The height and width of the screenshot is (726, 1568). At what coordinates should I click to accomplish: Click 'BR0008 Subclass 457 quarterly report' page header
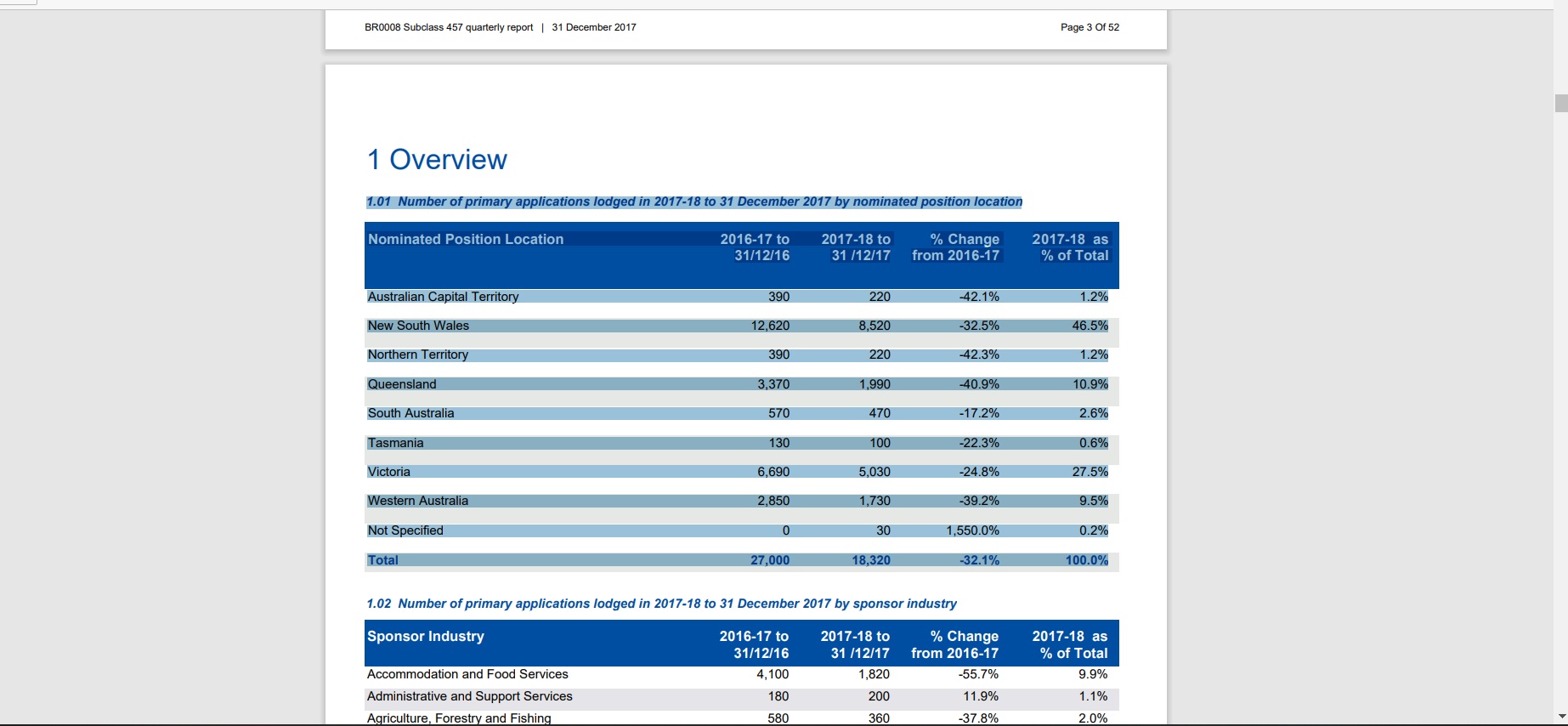click(449, 27)
